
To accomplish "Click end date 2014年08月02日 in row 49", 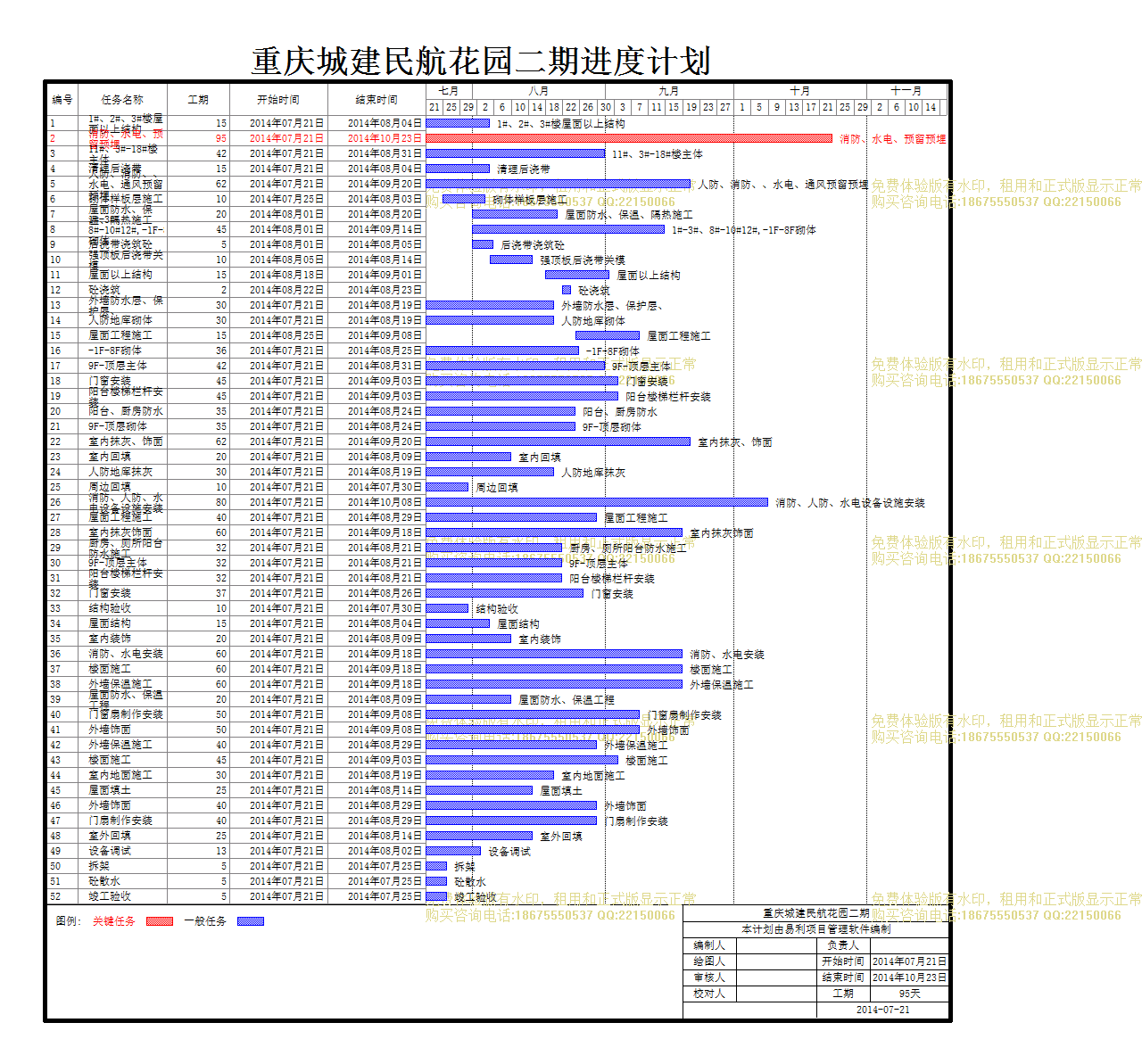I will (385, 851).
